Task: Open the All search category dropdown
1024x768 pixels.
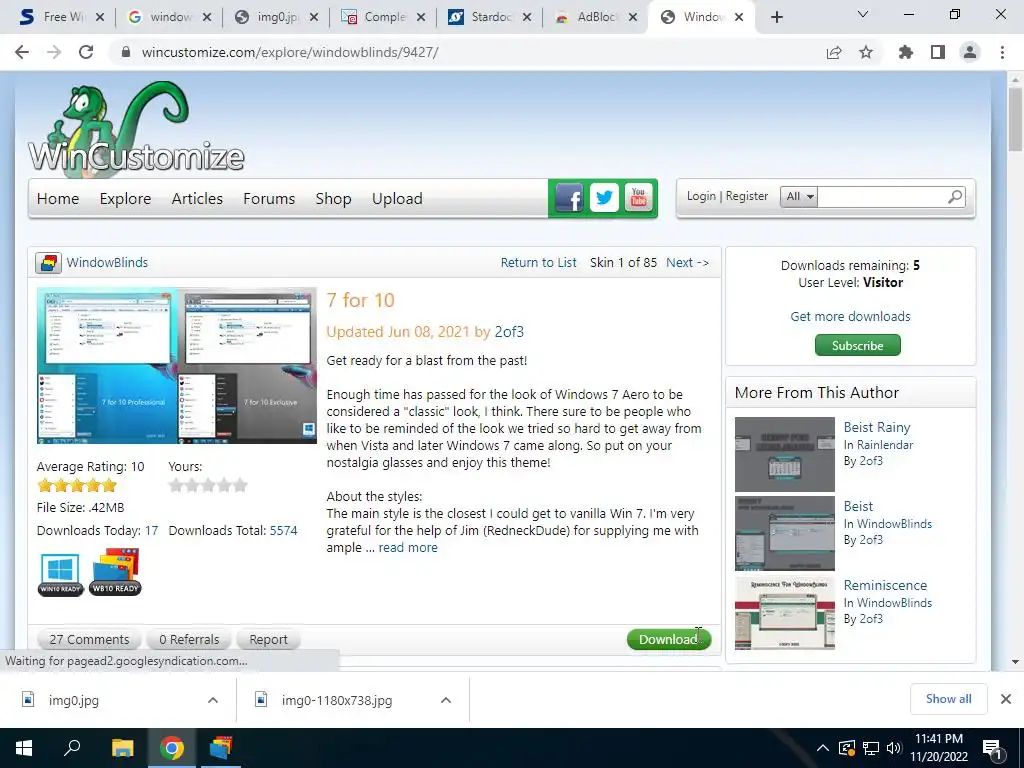Action: tap(799, 197)
